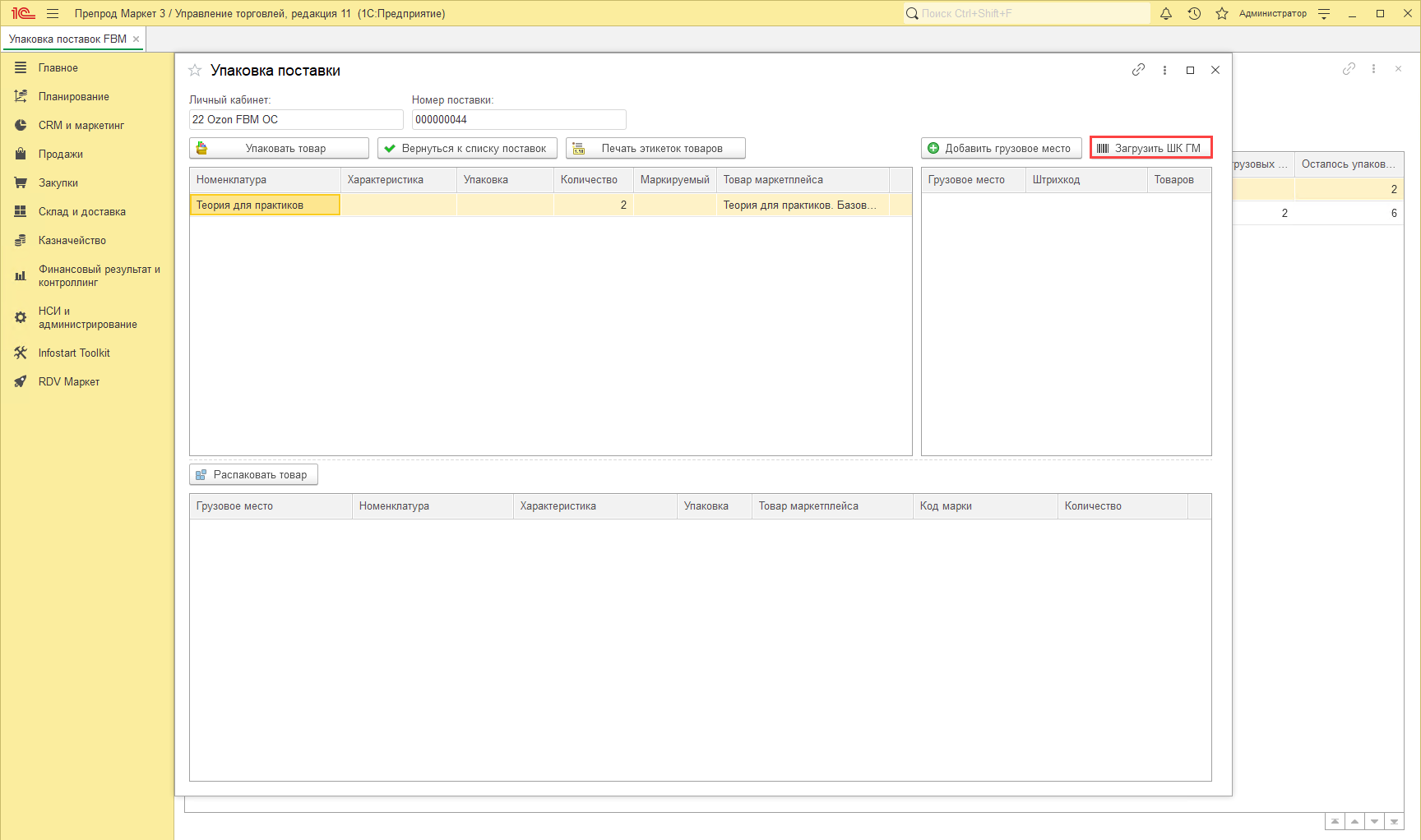Copy link to the Упаковка поставки form
Viewport: 1421px width, 840px height.
coord(1138,70)
